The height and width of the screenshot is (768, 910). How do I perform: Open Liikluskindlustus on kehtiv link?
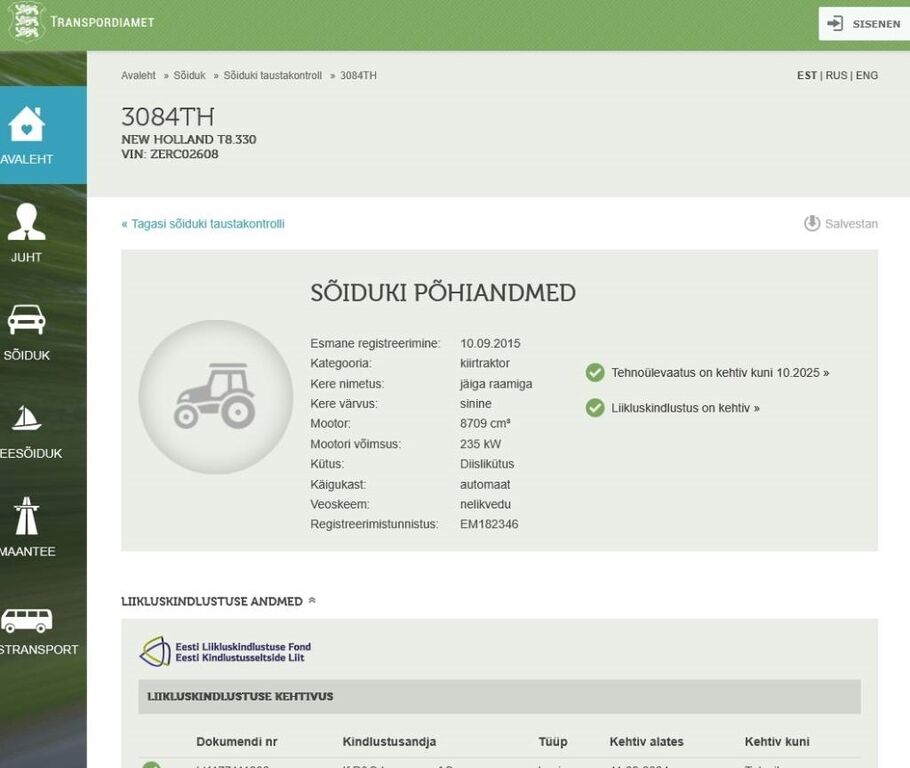point(685,408)
